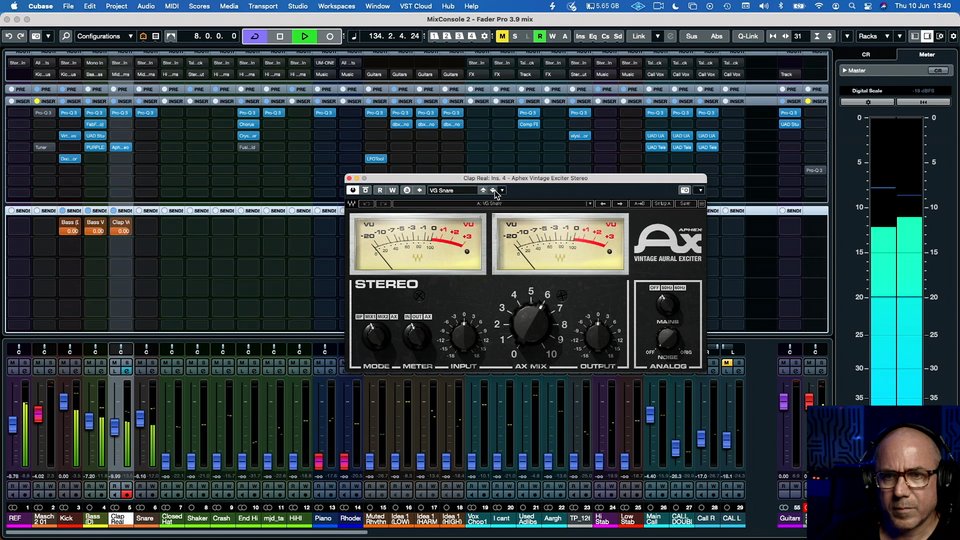Viewport: 960px width, 540px height.
Task: Open snapshot dropdown arrow beside camera icon
Action: pyautogui.click(x=48, y=36)
